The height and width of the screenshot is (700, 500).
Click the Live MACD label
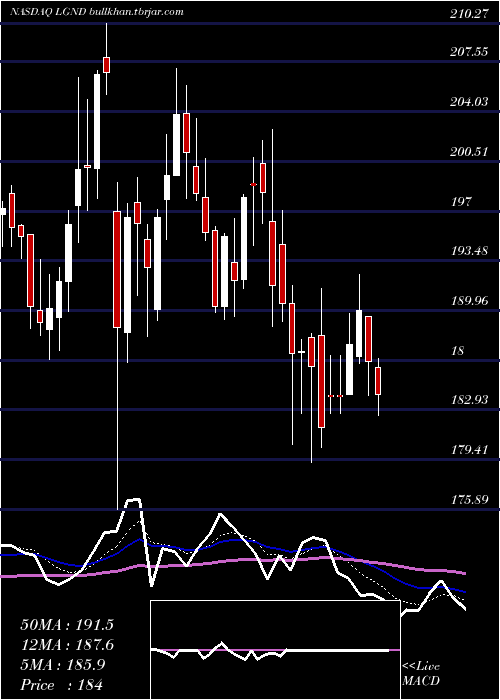(421, 674)
